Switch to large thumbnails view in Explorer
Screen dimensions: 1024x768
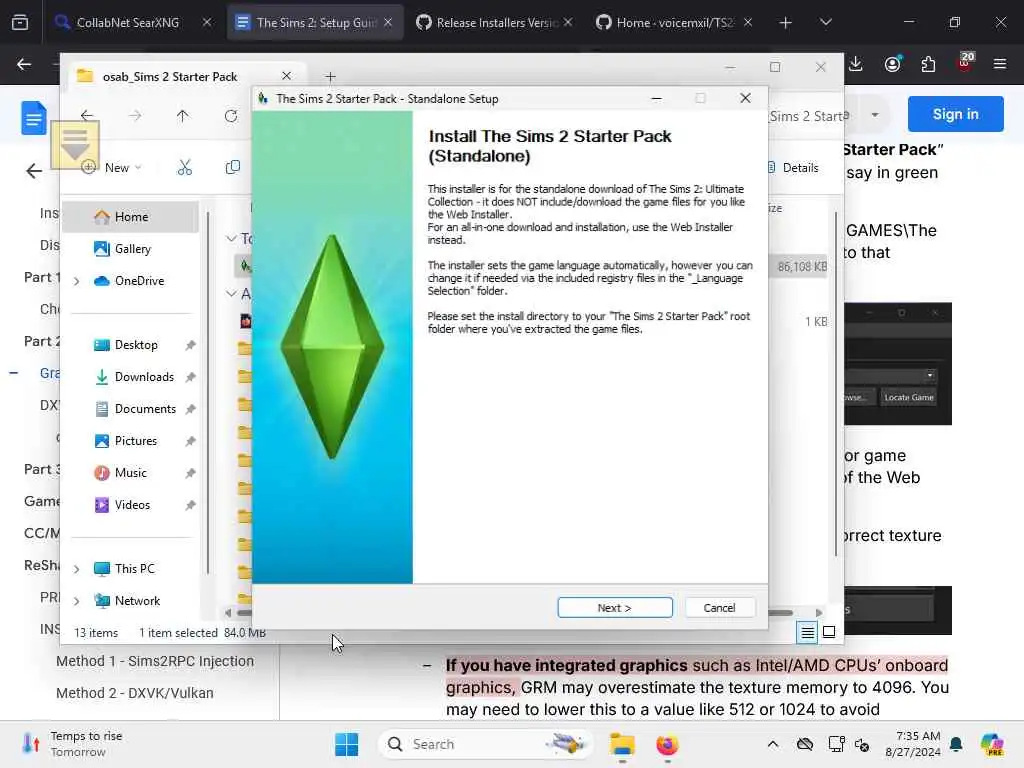click(x=829, y=632)
